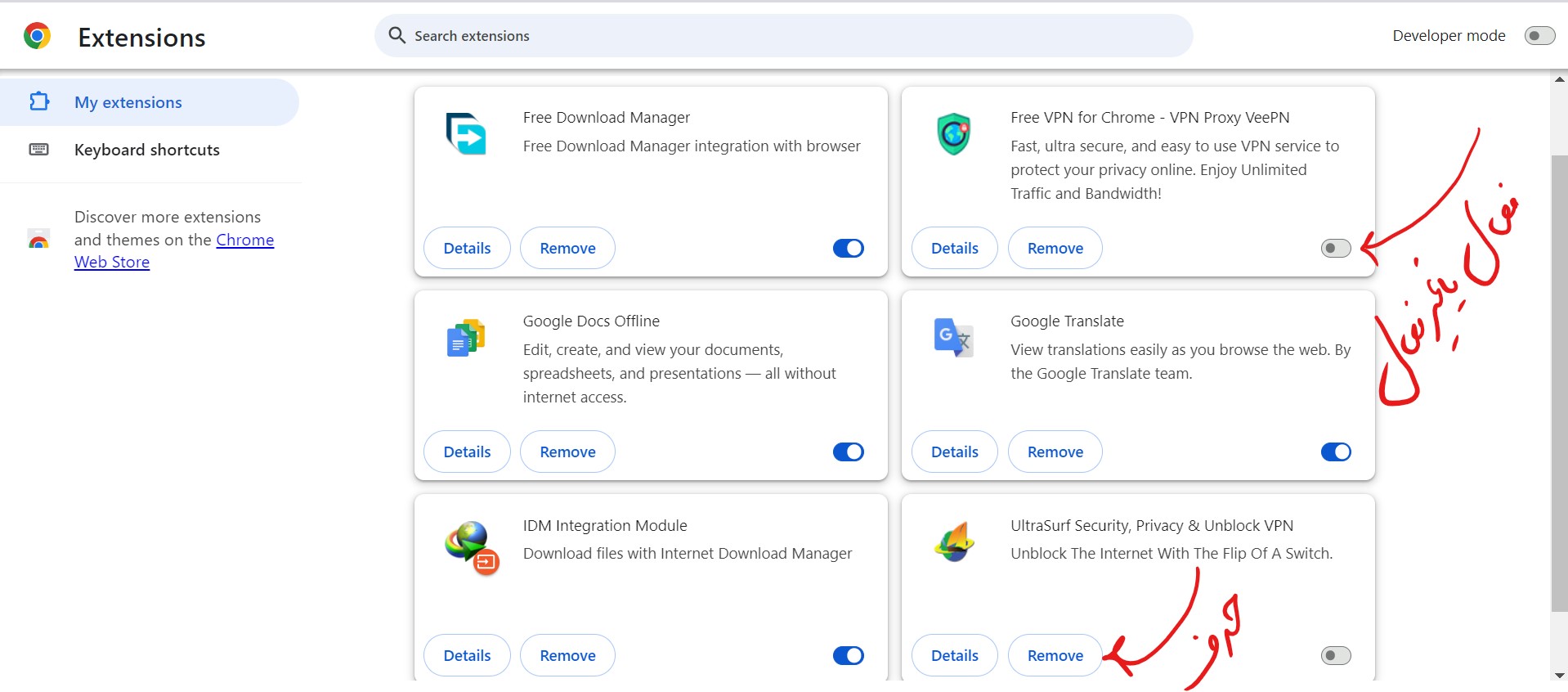Image resolution: width=1568 pixels, height=692 pixels.
Task: Click the 'Google Translate' title text
Action: (1067, 321)
